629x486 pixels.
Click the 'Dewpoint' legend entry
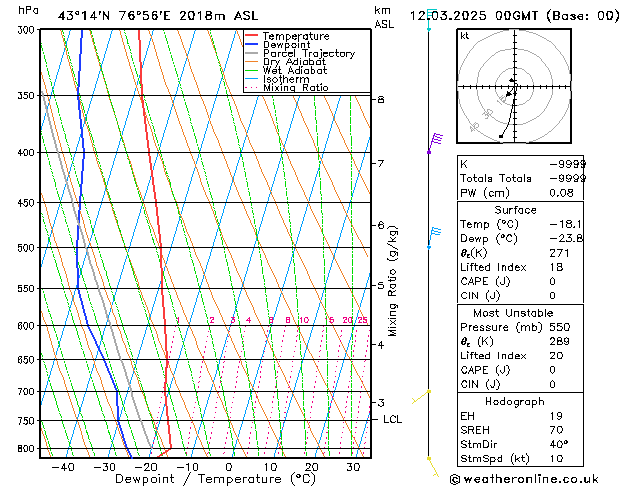(286, 45)
